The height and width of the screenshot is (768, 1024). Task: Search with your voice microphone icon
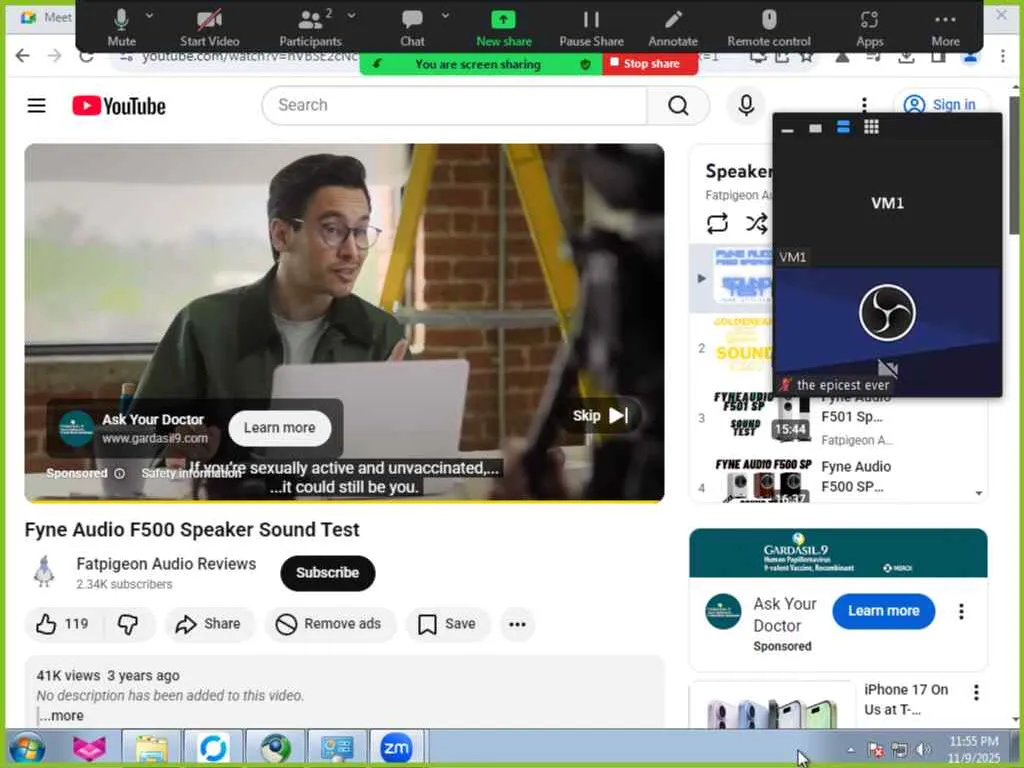[x=746, y=105]
